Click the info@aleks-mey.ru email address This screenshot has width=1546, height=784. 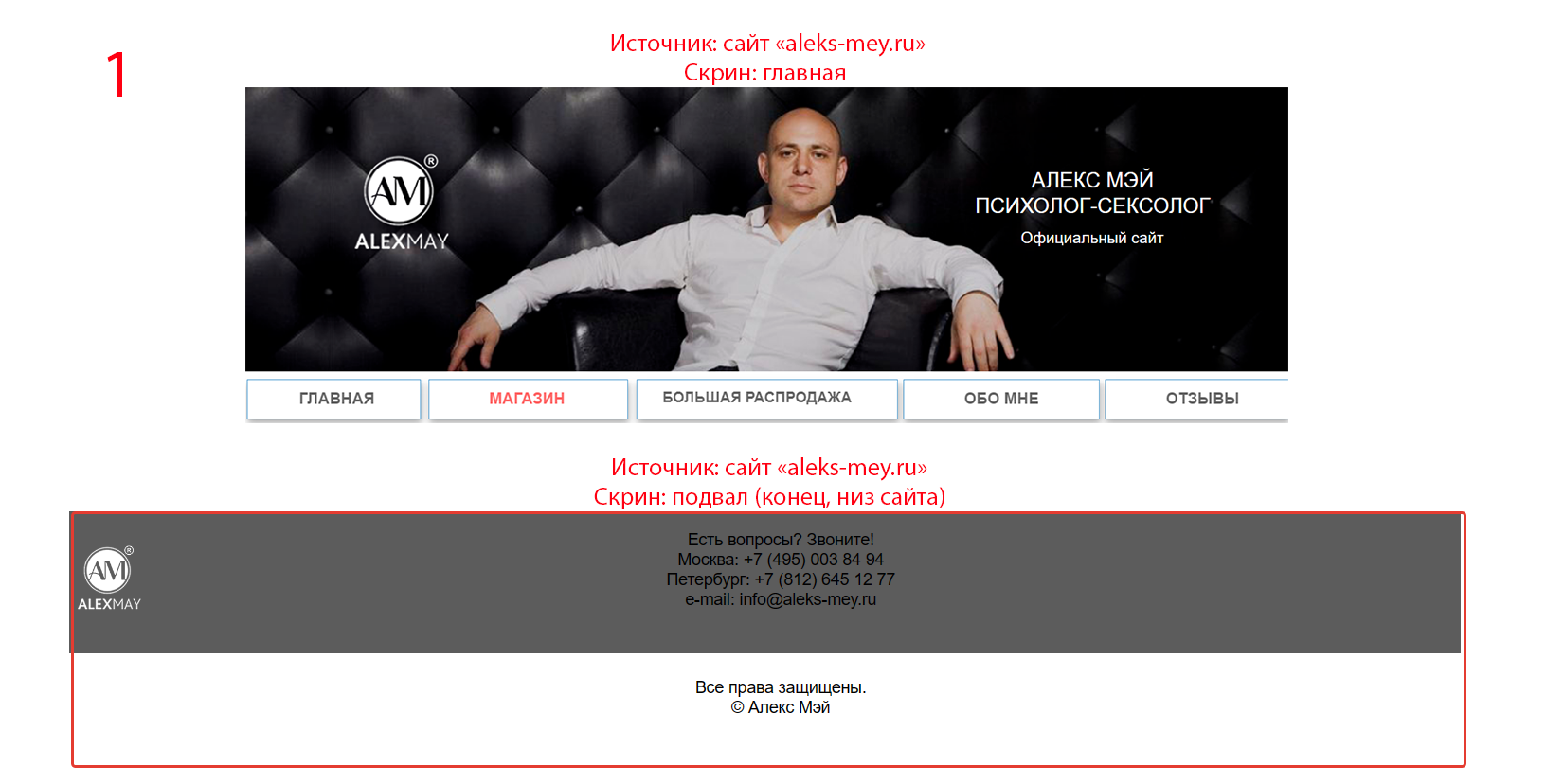(x=808, y=599)
